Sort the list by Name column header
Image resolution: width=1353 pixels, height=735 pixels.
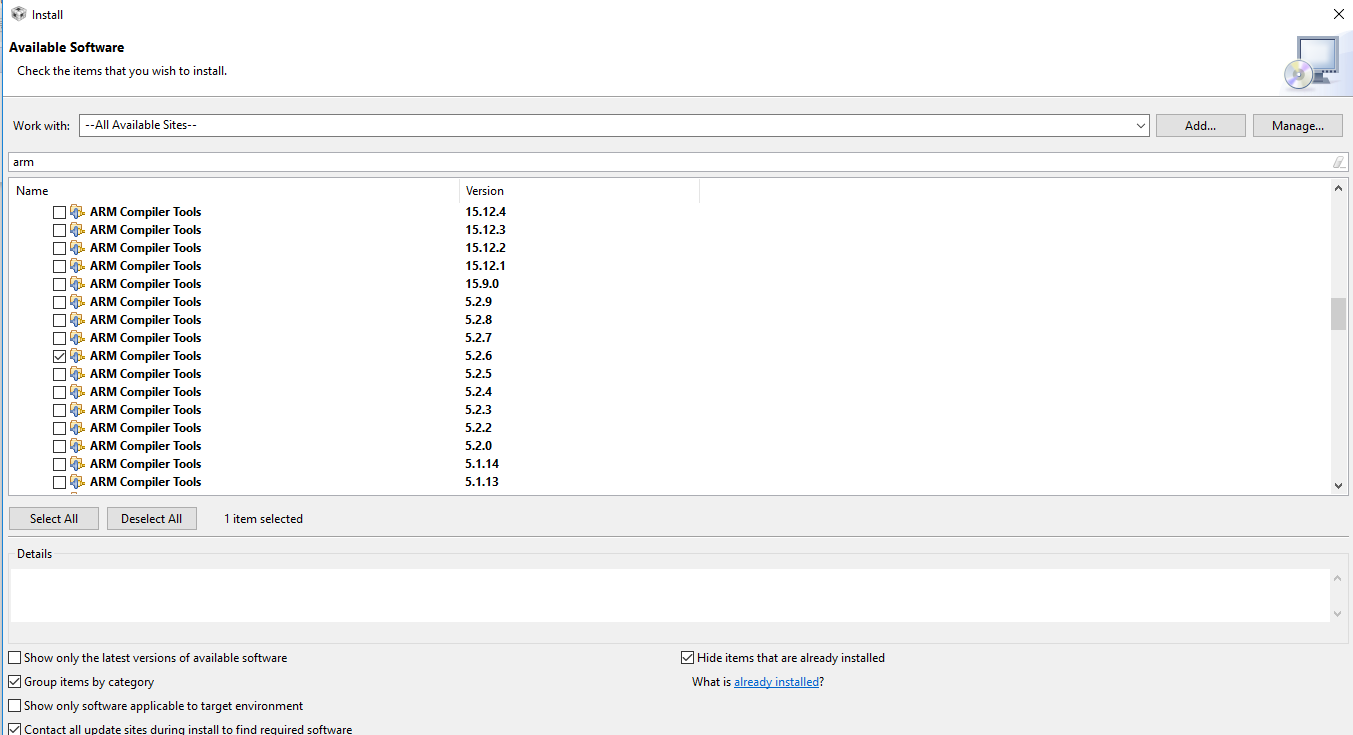(x=234, y=191)
